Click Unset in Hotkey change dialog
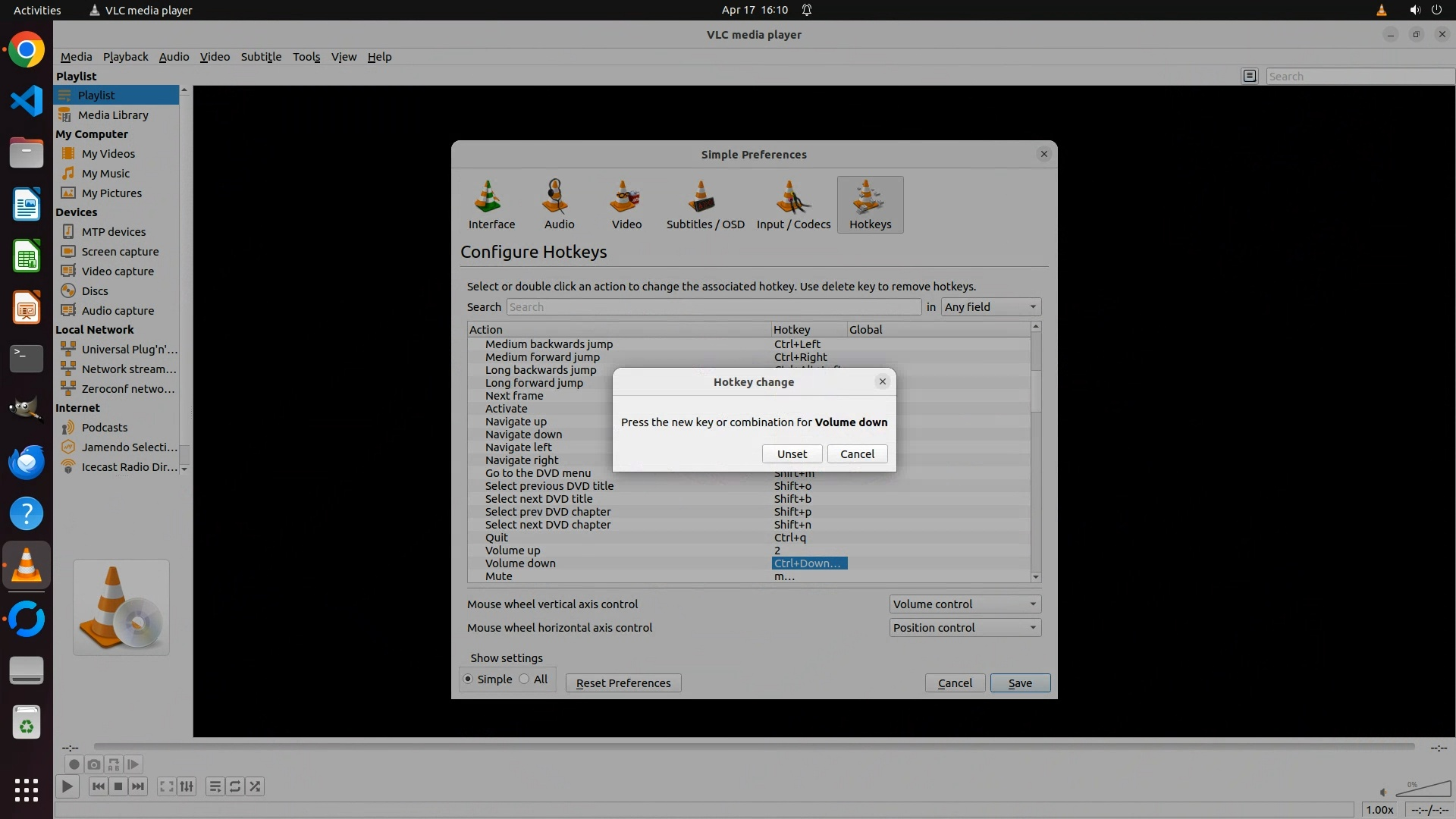This screenshot has width=1456, height=819. pos(792,453)
